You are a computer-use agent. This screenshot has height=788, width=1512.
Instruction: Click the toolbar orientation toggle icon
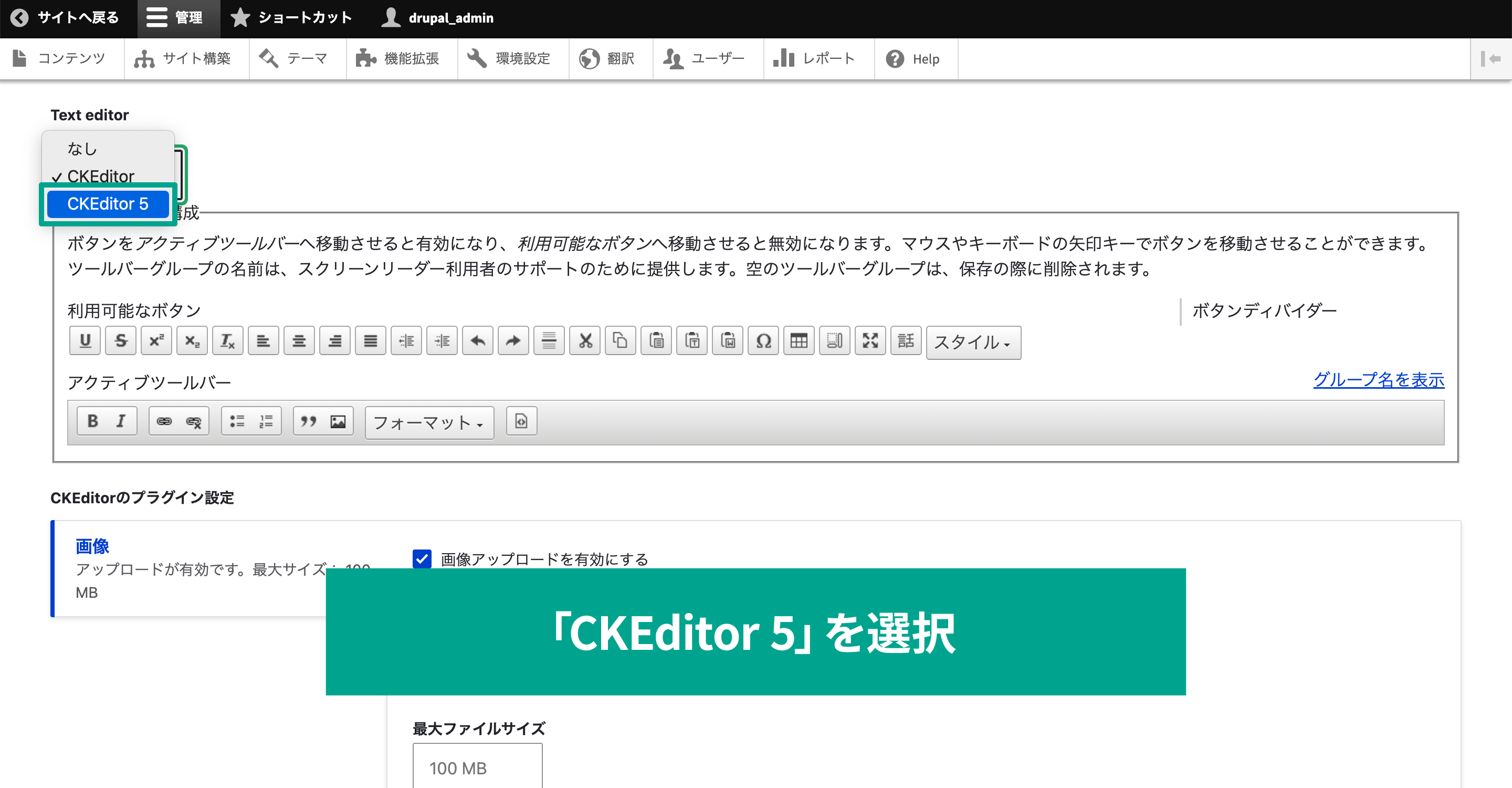(x=1490, y=59)
